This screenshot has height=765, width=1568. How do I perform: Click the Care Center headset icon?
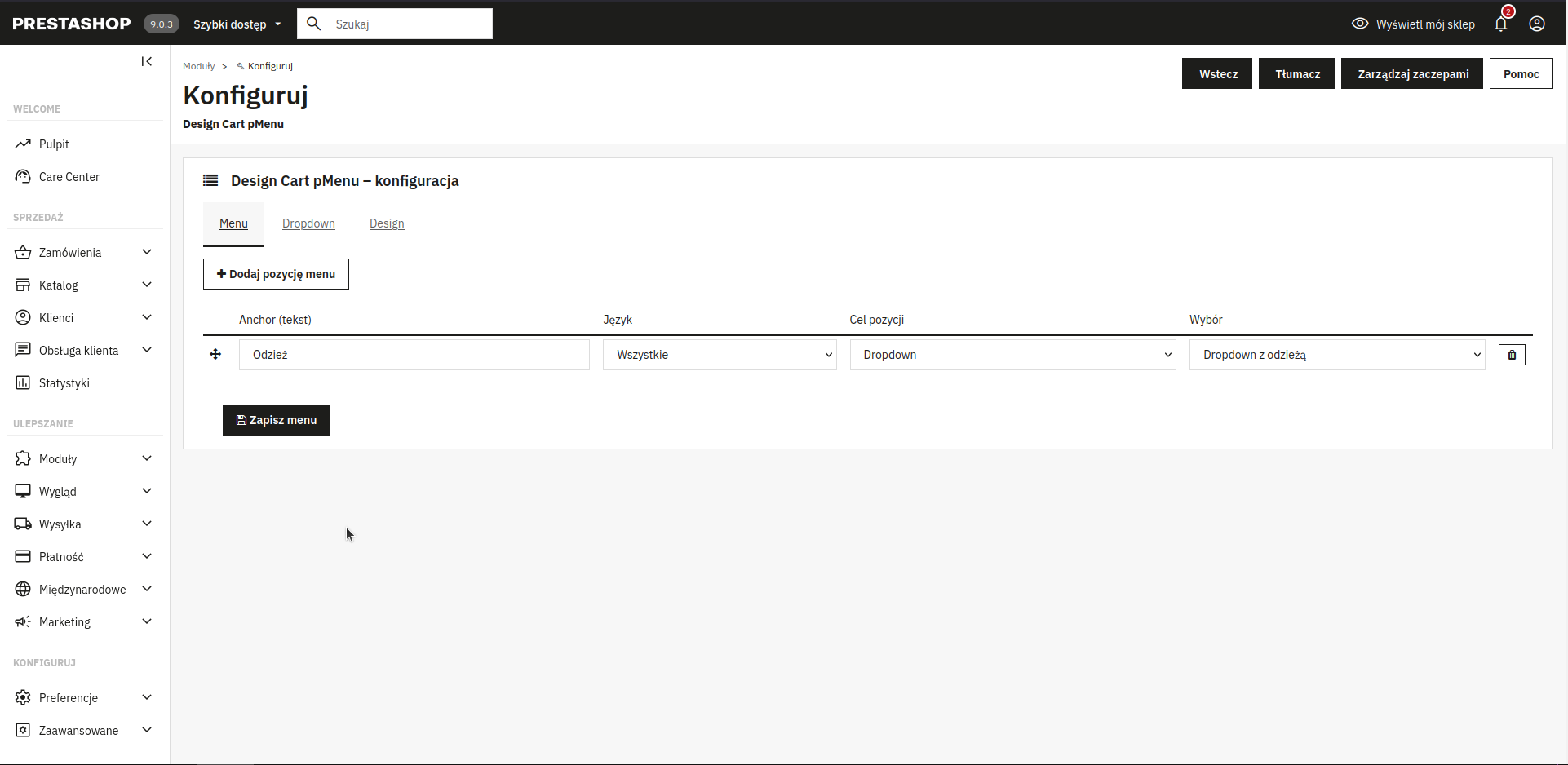tap(23, 176)
